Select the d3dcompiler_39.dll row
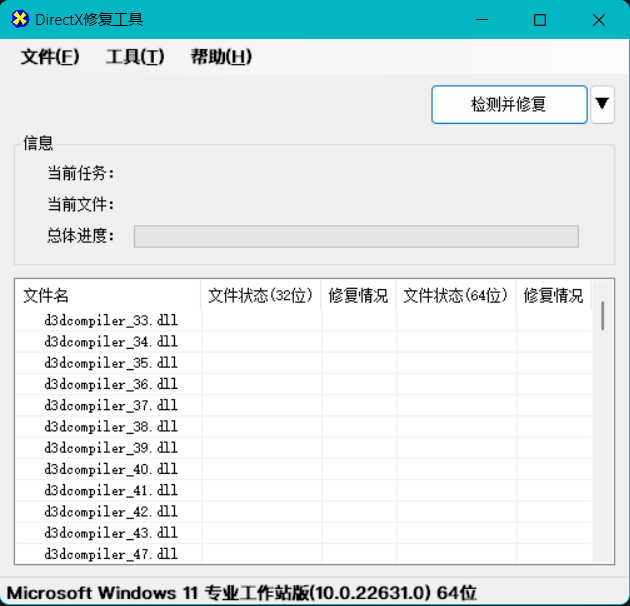630x606 pixels. click(304, 448)
